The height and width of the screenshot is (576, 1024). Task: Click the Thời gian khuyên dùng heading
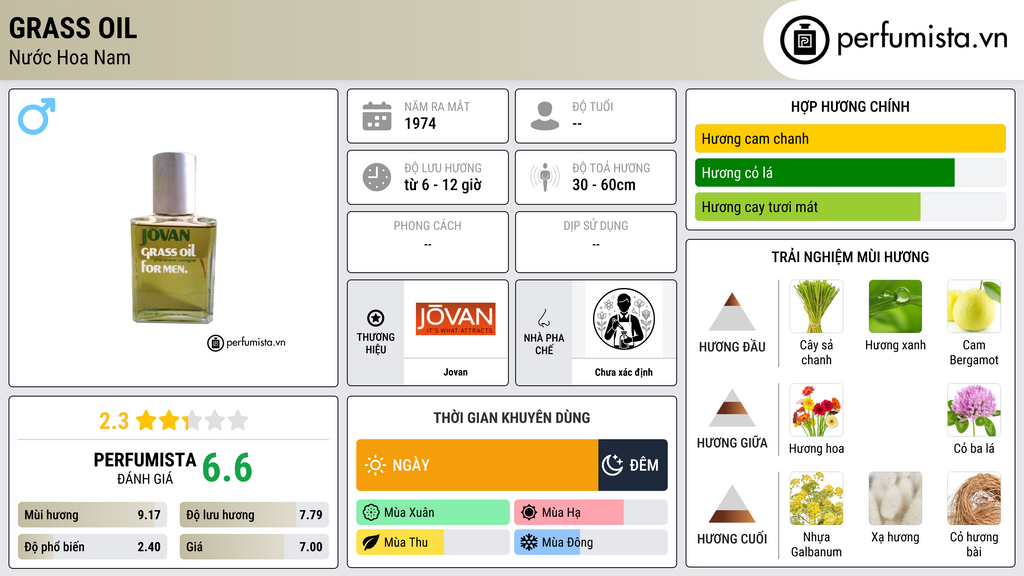point(512,417)
